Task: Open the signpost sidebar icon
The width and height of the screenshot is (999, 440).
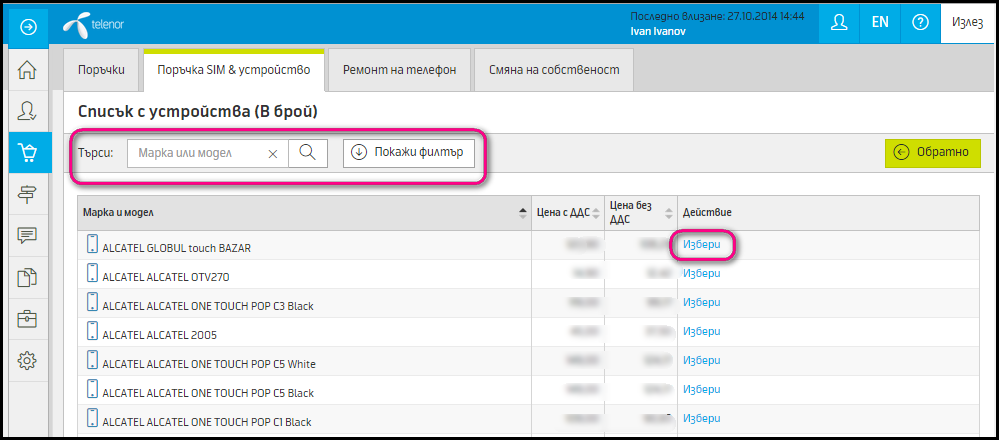Action: (x=26, y=194)
